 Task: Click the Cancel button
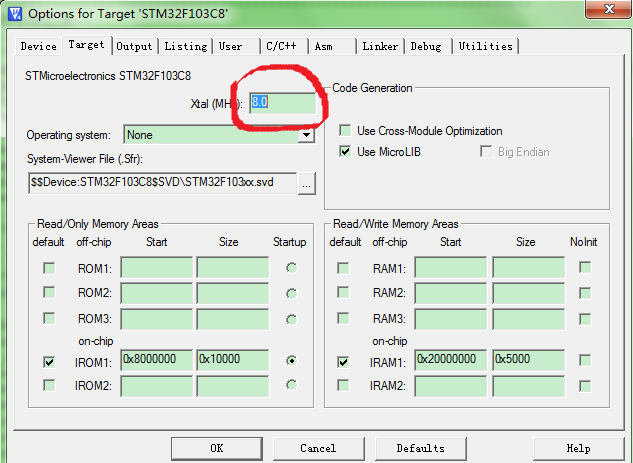[x=319, y=448]
